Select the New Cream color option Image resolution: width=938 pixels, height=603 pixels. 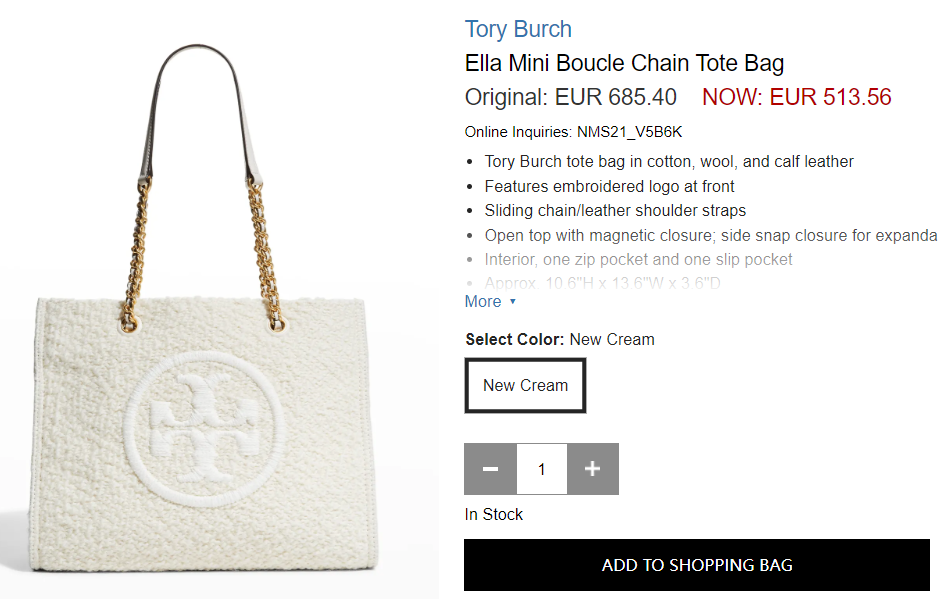click(525, 386)
